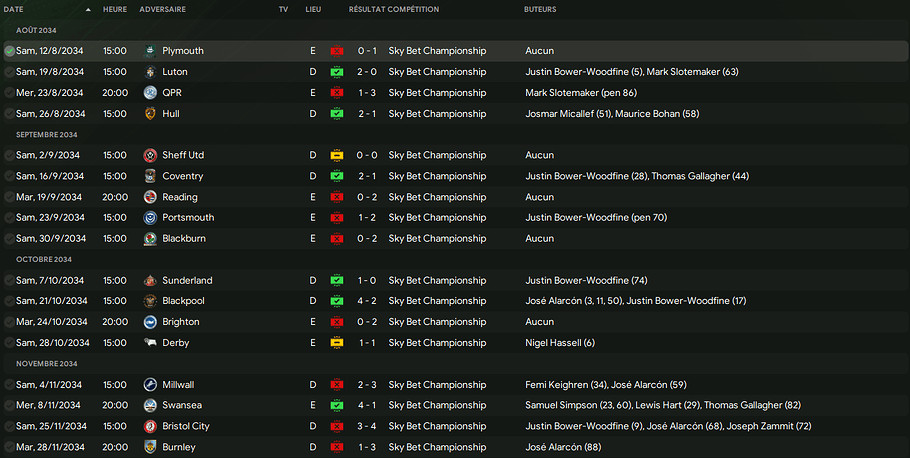Select the Millwall fixture row on 4/11/2034
Viewport: 910px width, 458px height.
(450, 385)
